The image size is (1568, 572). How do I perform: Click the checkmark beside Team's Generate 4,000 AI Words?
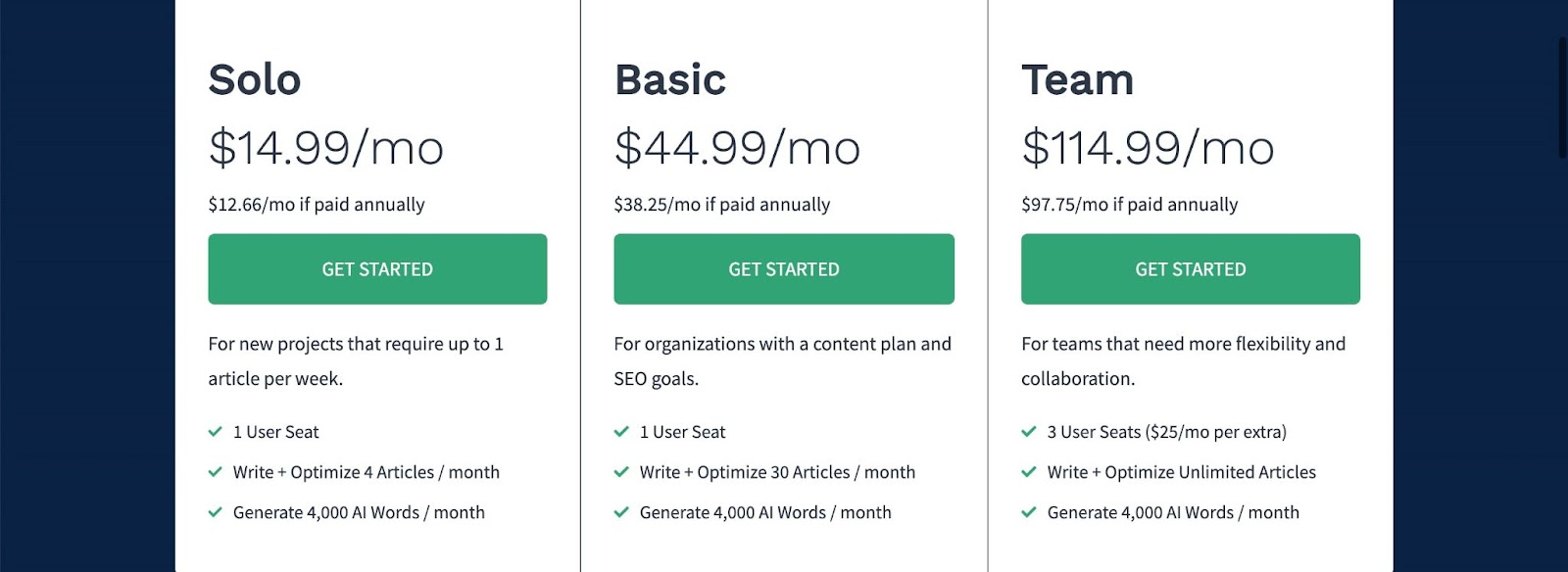tap(1029, 512)
